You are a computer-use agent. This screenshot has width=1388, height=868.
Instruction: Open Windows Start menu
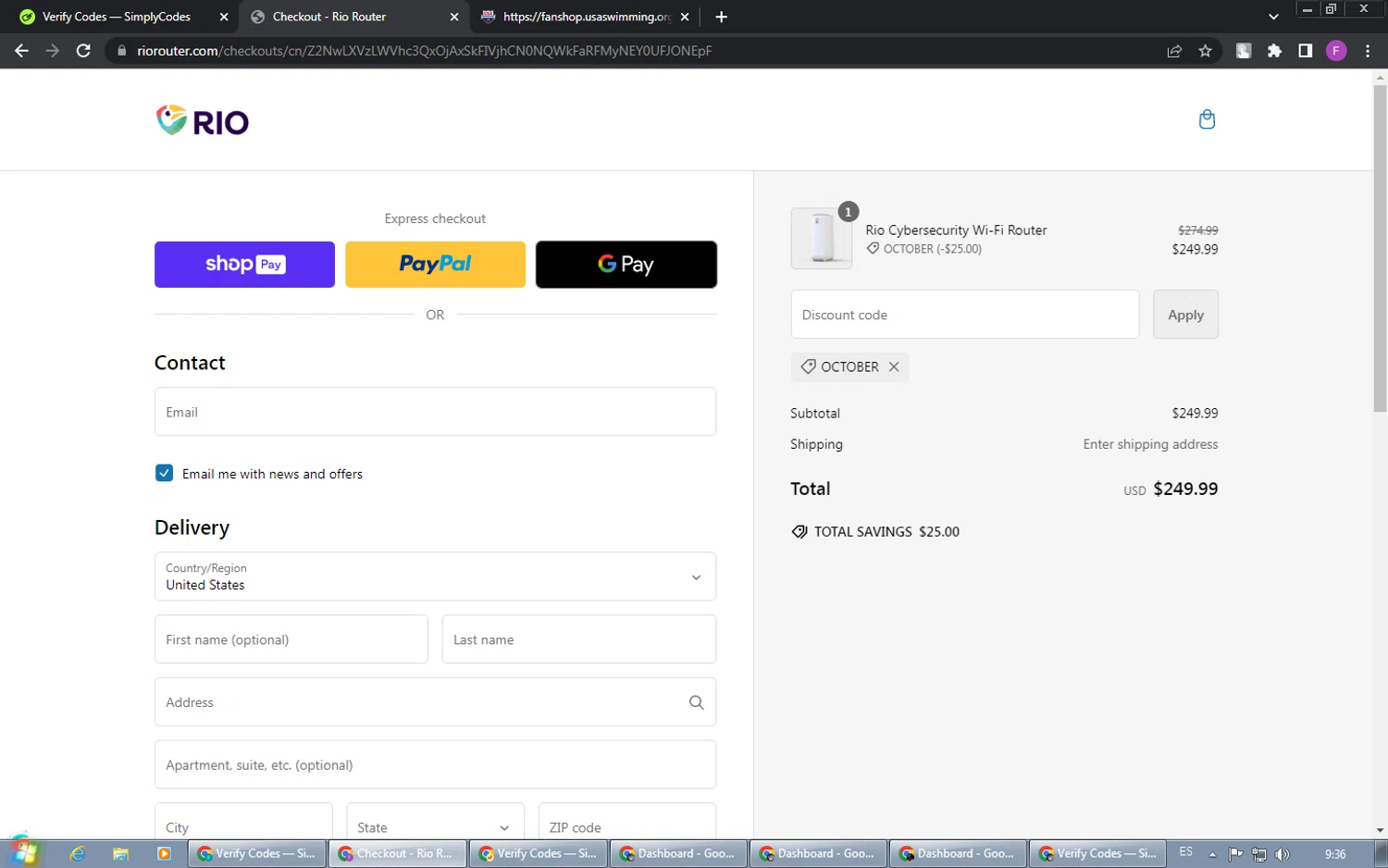pos(25,853)
